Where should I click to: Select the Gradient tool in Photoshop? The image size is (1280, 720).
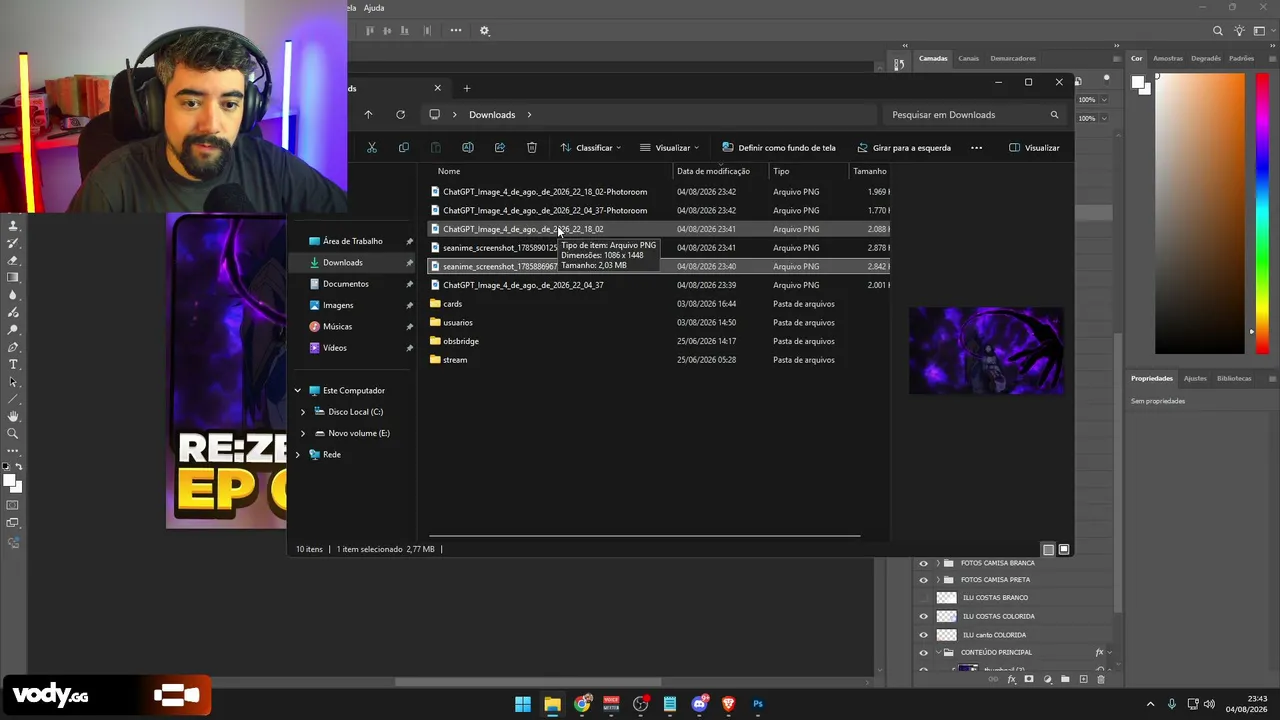tap(13, 277)
